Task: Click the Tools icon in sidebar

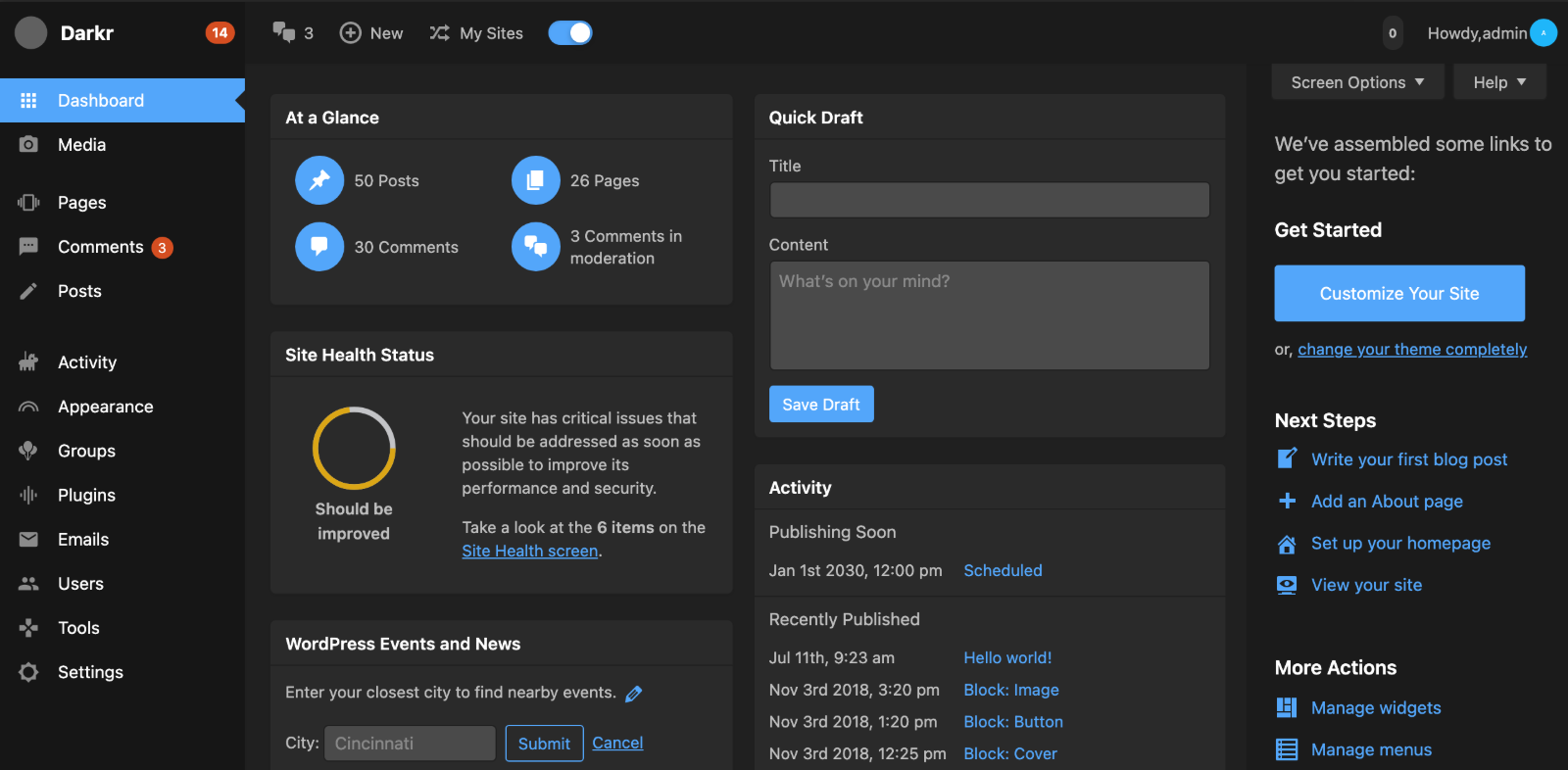Action: 28,628
